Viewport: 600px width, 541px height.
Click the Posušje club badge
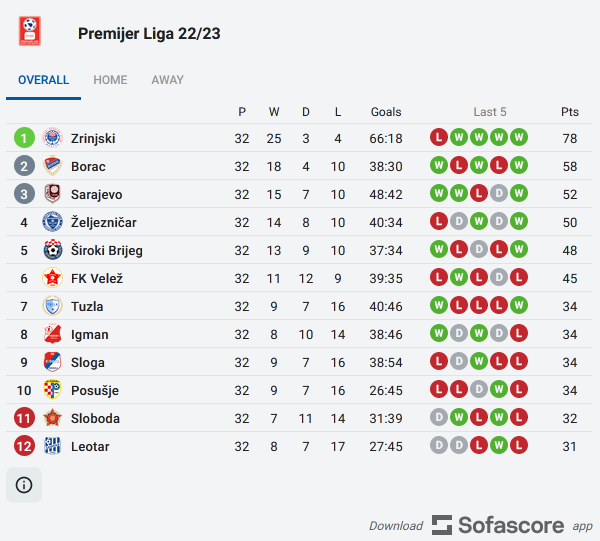pyautogui.click(x=53, y=390)
